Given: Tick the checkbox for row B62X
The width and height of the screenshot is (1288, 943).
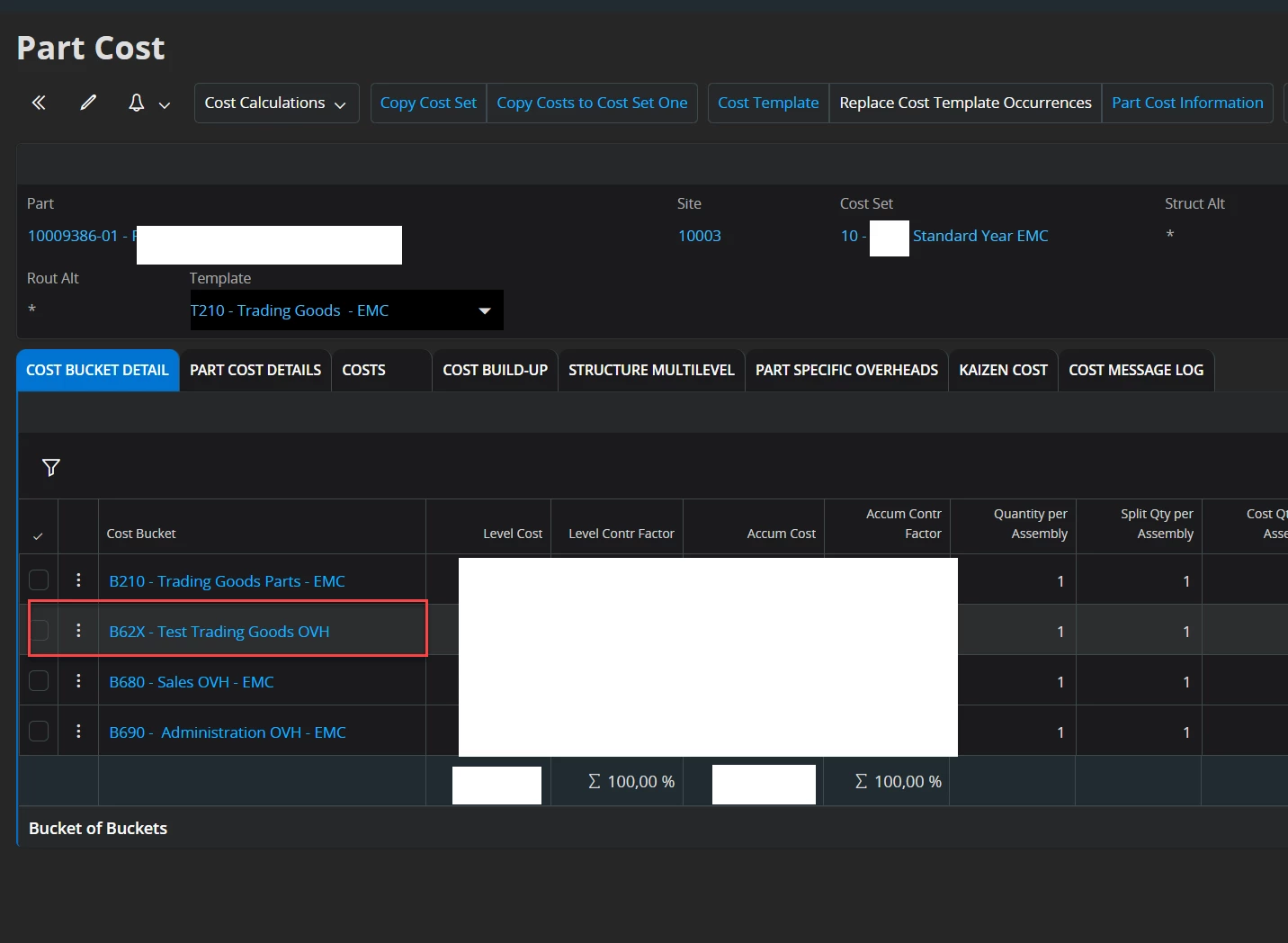Looking at the screenshot, I should (x=39, y=631).
